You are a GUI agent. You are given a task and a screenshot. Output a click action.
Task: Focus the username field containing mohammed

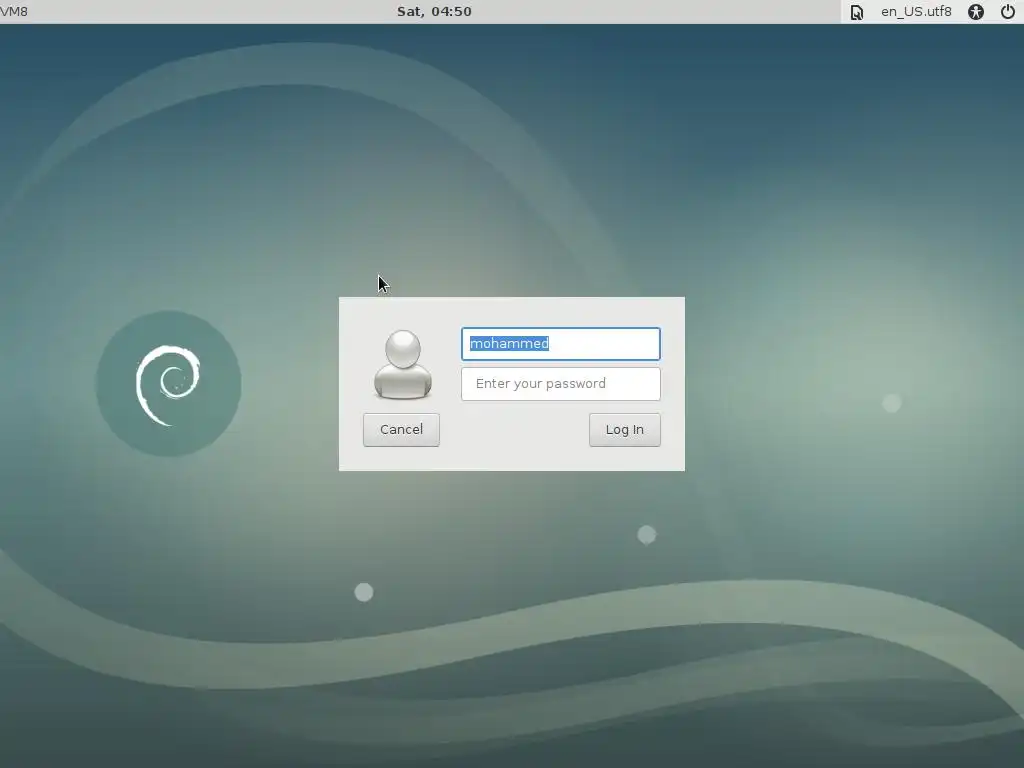561,344
